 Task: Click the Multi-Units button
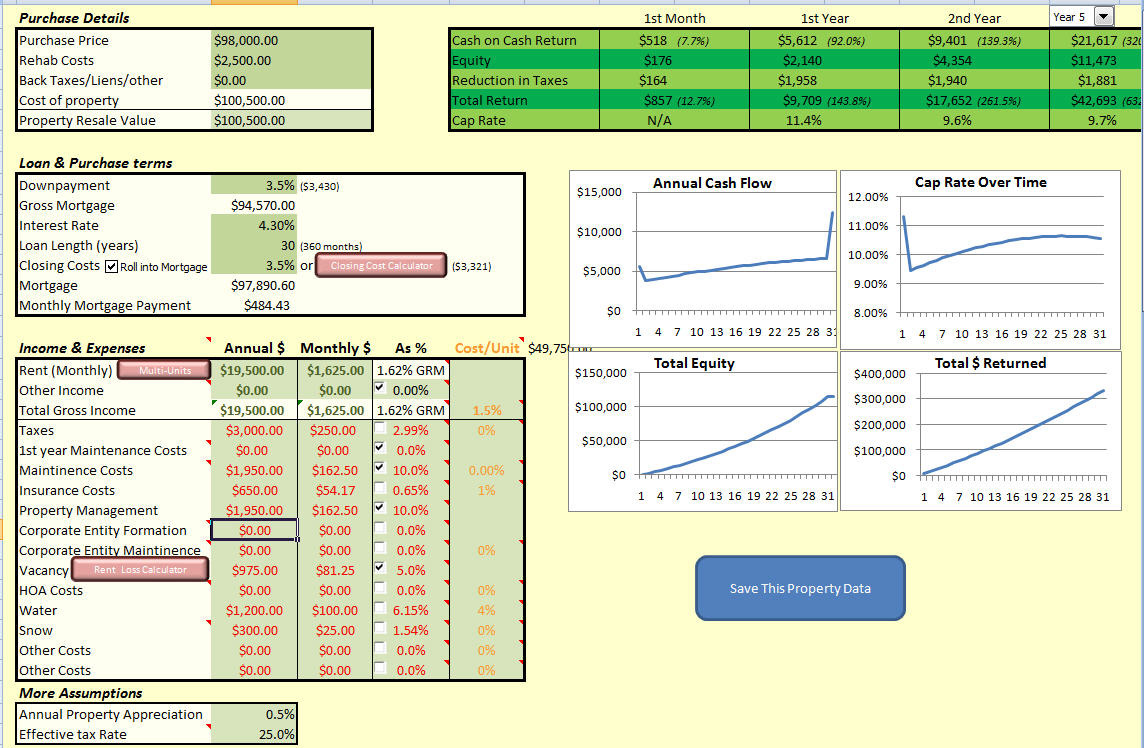[164, 370]
